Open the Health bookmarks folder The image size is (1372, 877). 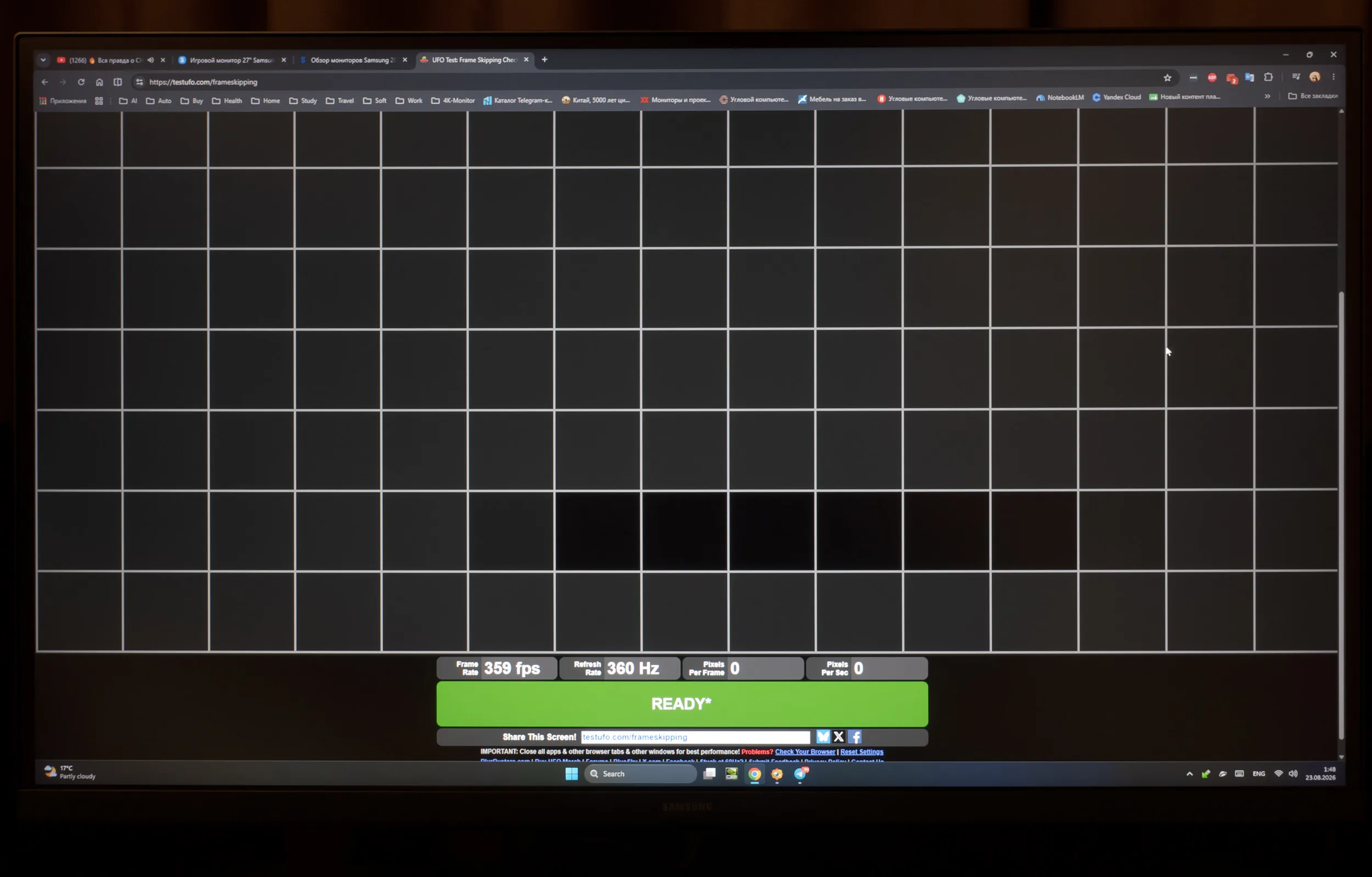tap(227, 101)
